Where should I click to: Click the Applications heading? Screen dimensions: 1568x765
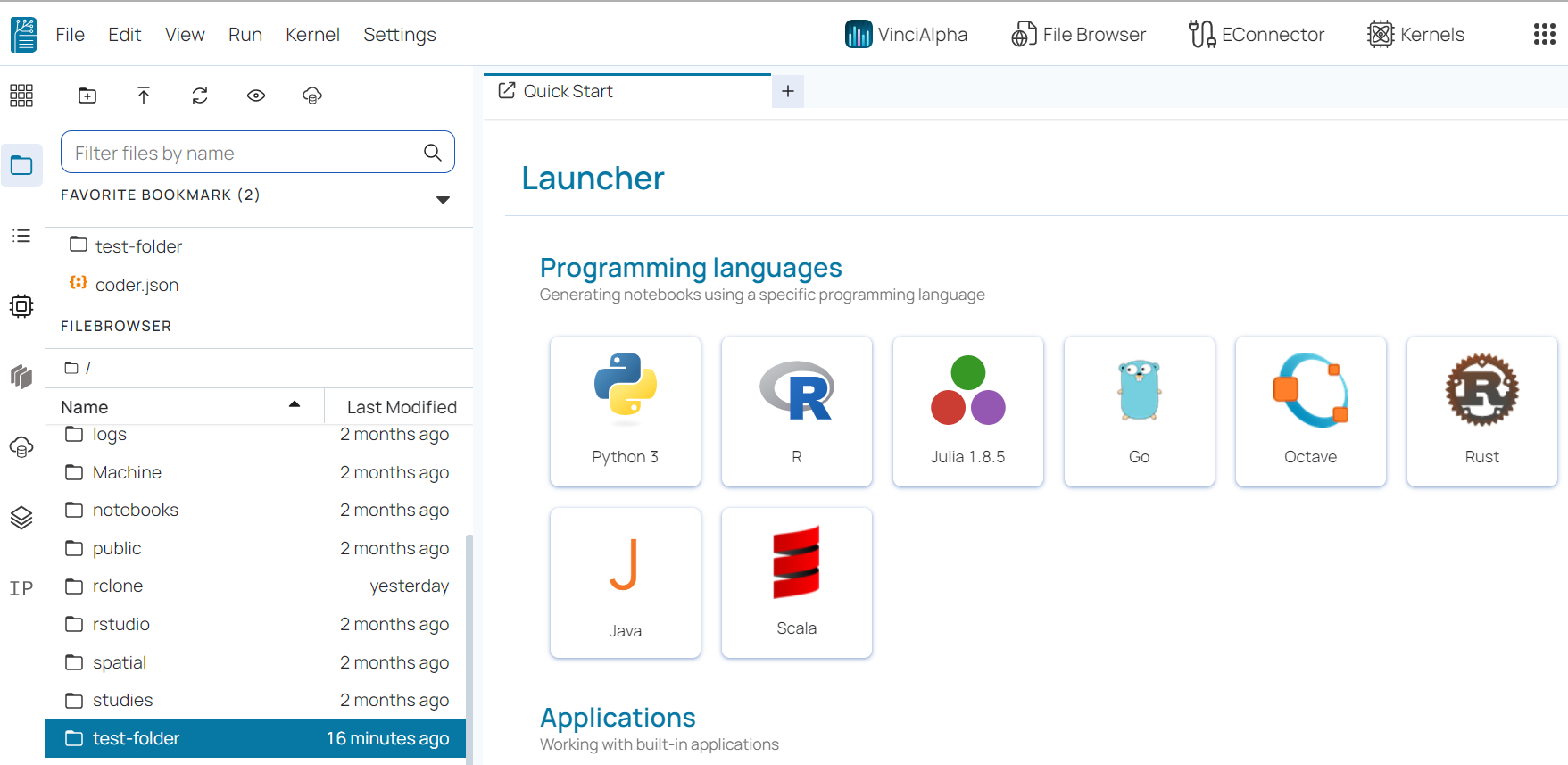click(x=618, y=718)
